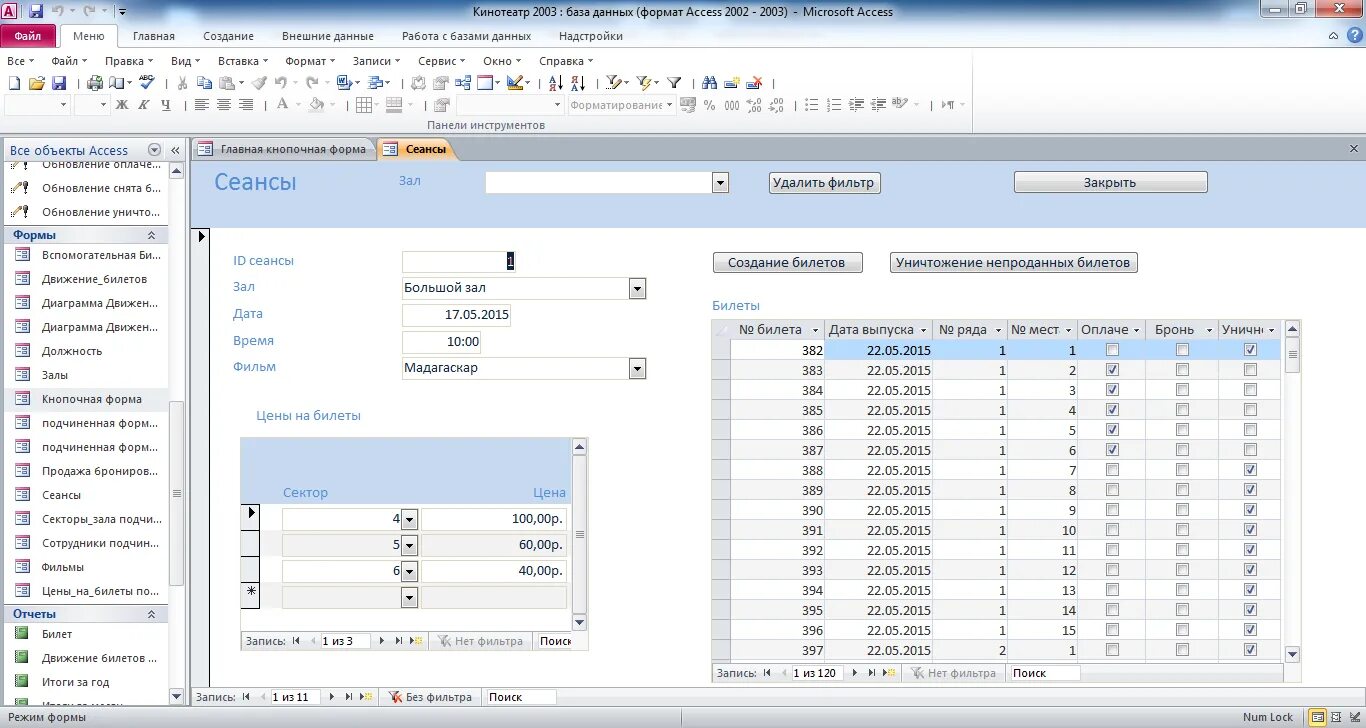Click the bulleted list icon
The width and height of the screenshot is (1366, 728).
click(x=812, y=104)
